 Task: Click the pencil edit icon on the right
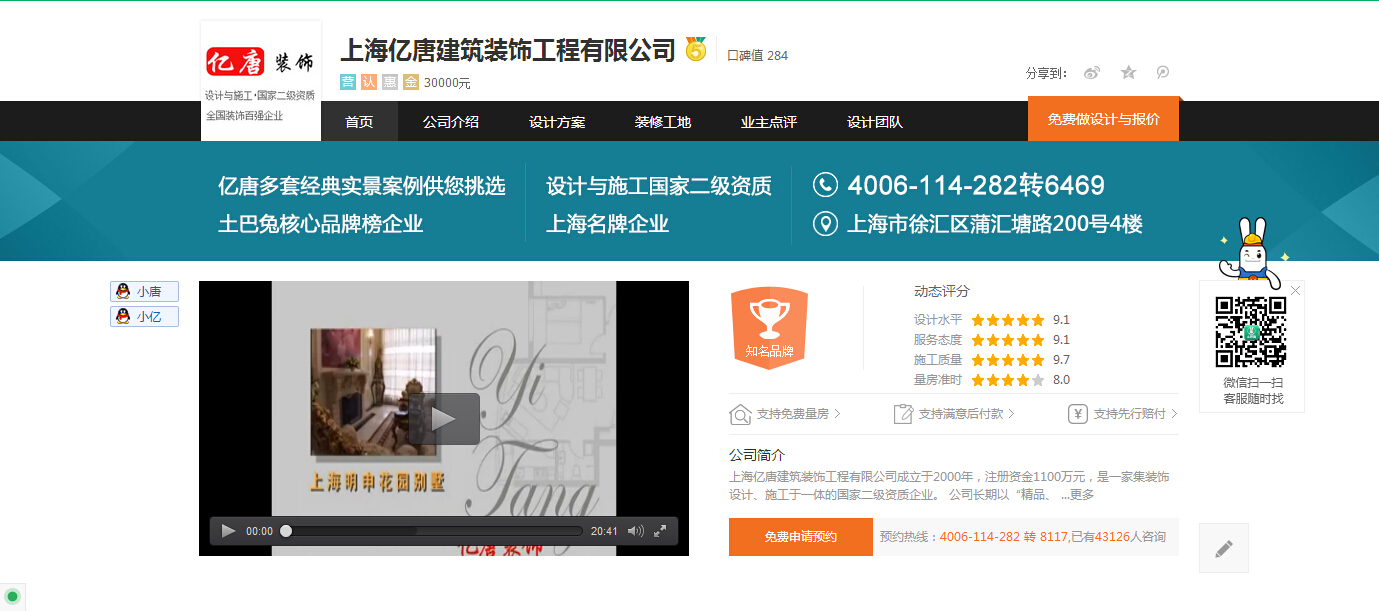[1223, 548]
